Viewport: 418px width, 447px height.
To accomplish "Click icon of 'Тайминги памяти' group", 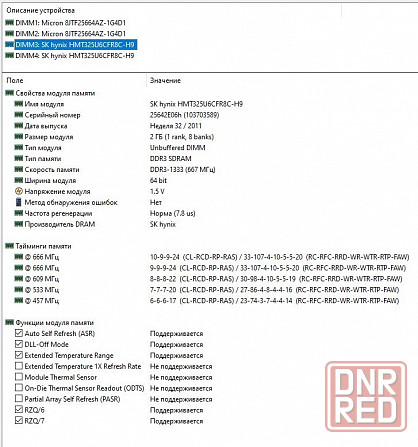I will [10, 246].
